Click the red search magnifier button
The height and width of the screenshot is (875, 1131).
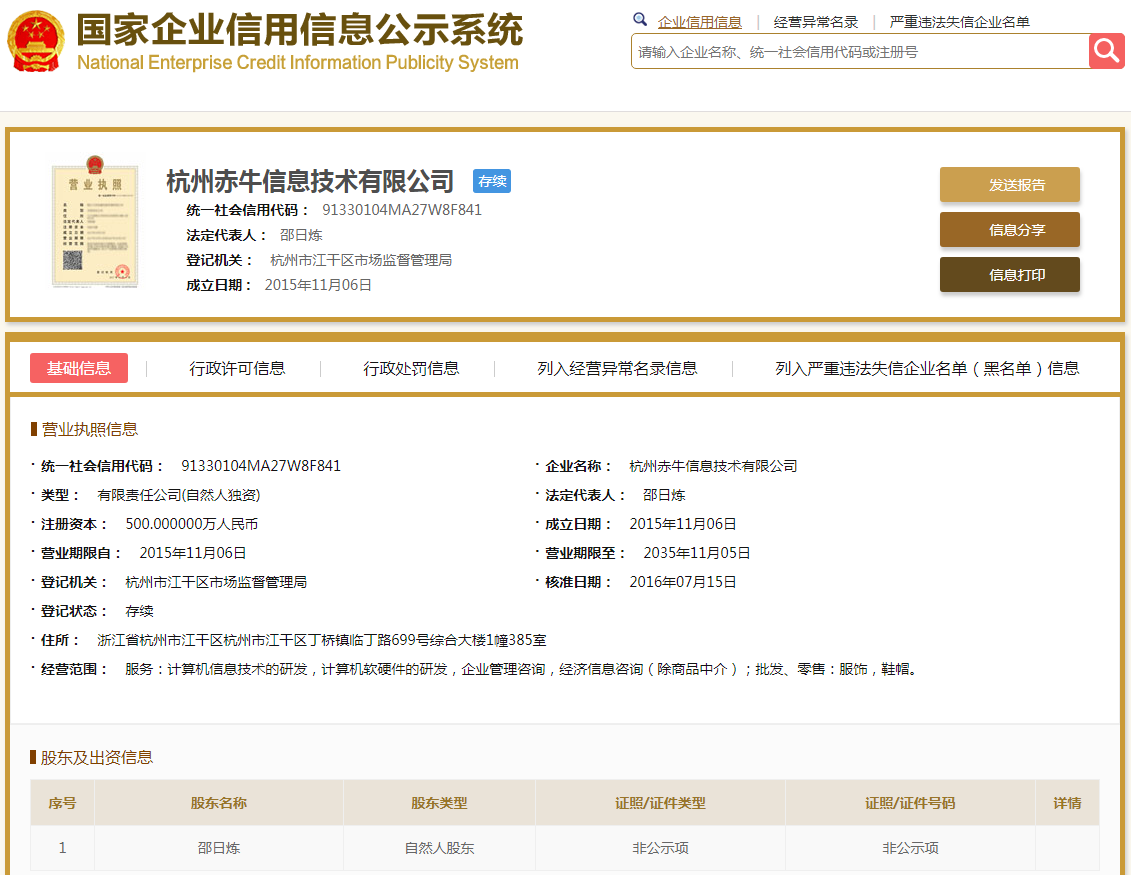pyautogui.click(x=1107, y=51)
